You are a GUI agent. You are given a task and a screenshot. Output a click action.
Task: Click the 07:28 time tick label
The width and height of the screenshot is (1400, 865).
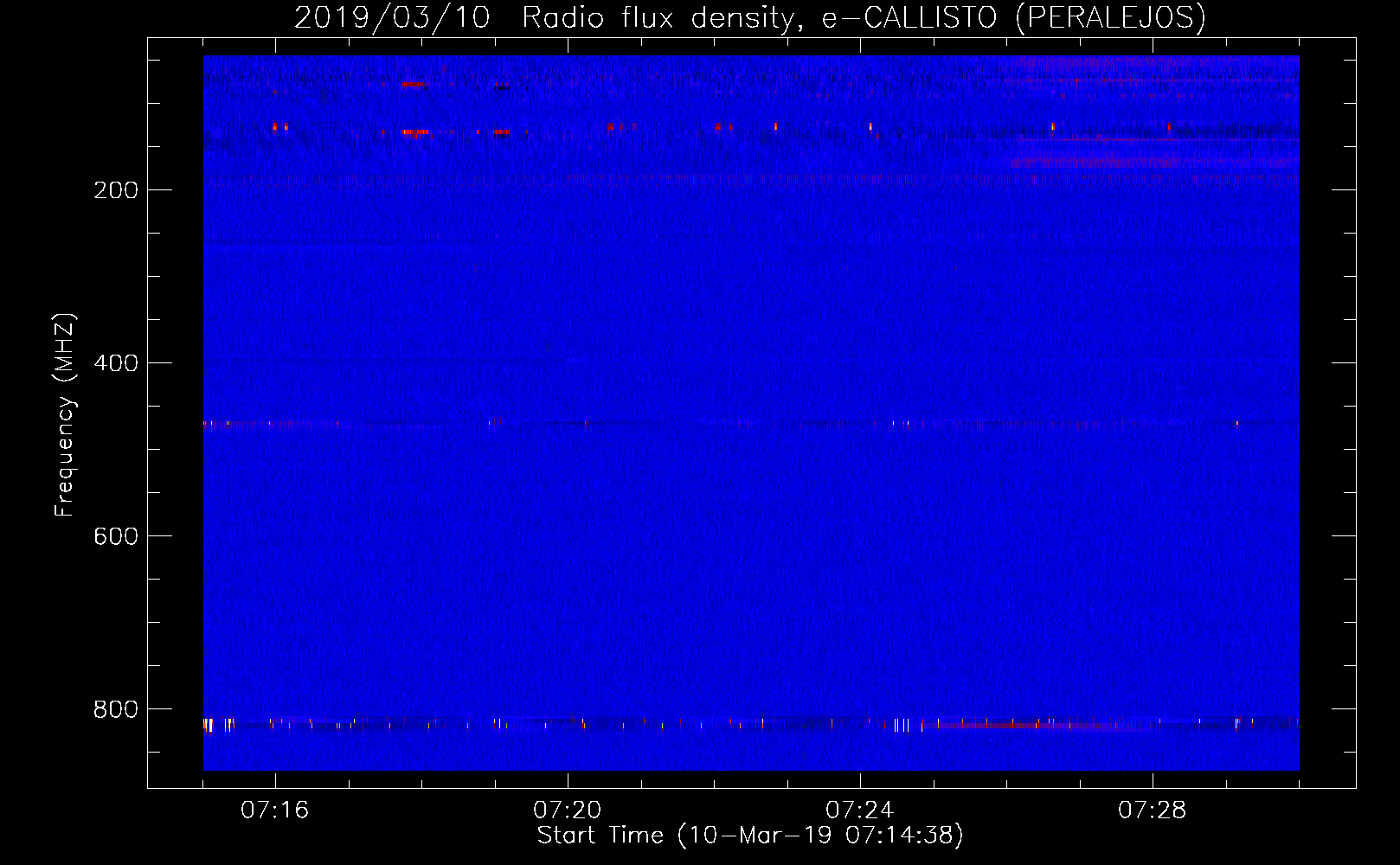tap(1153, 811)
